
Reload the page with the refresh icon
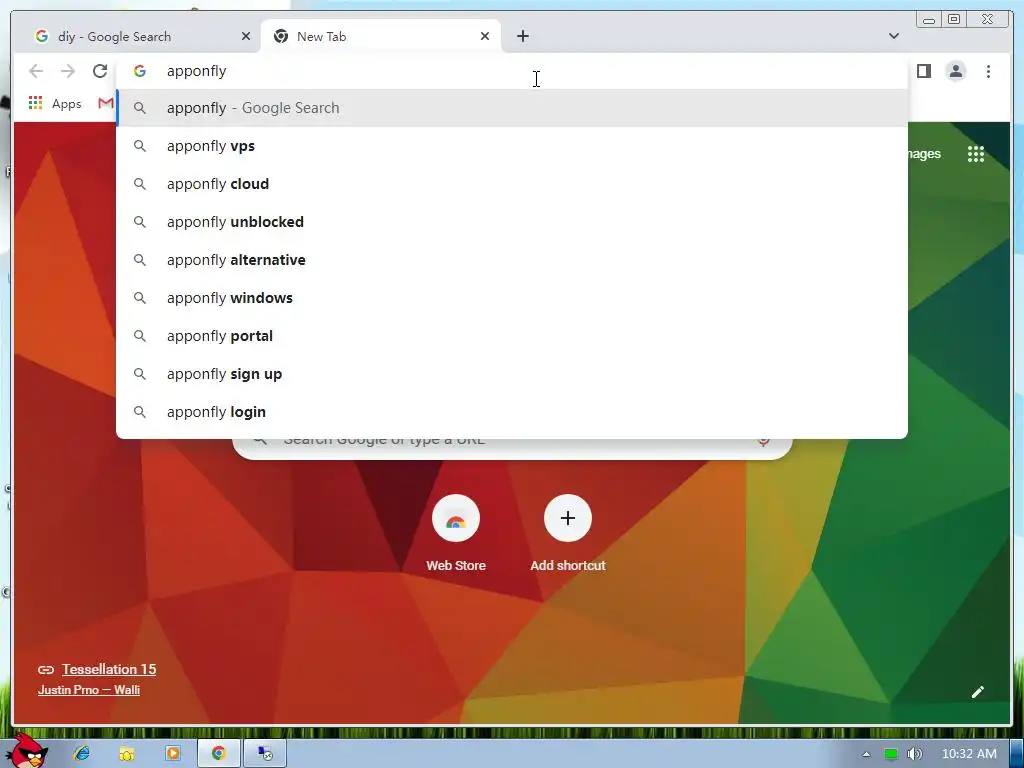coord(100,71)
